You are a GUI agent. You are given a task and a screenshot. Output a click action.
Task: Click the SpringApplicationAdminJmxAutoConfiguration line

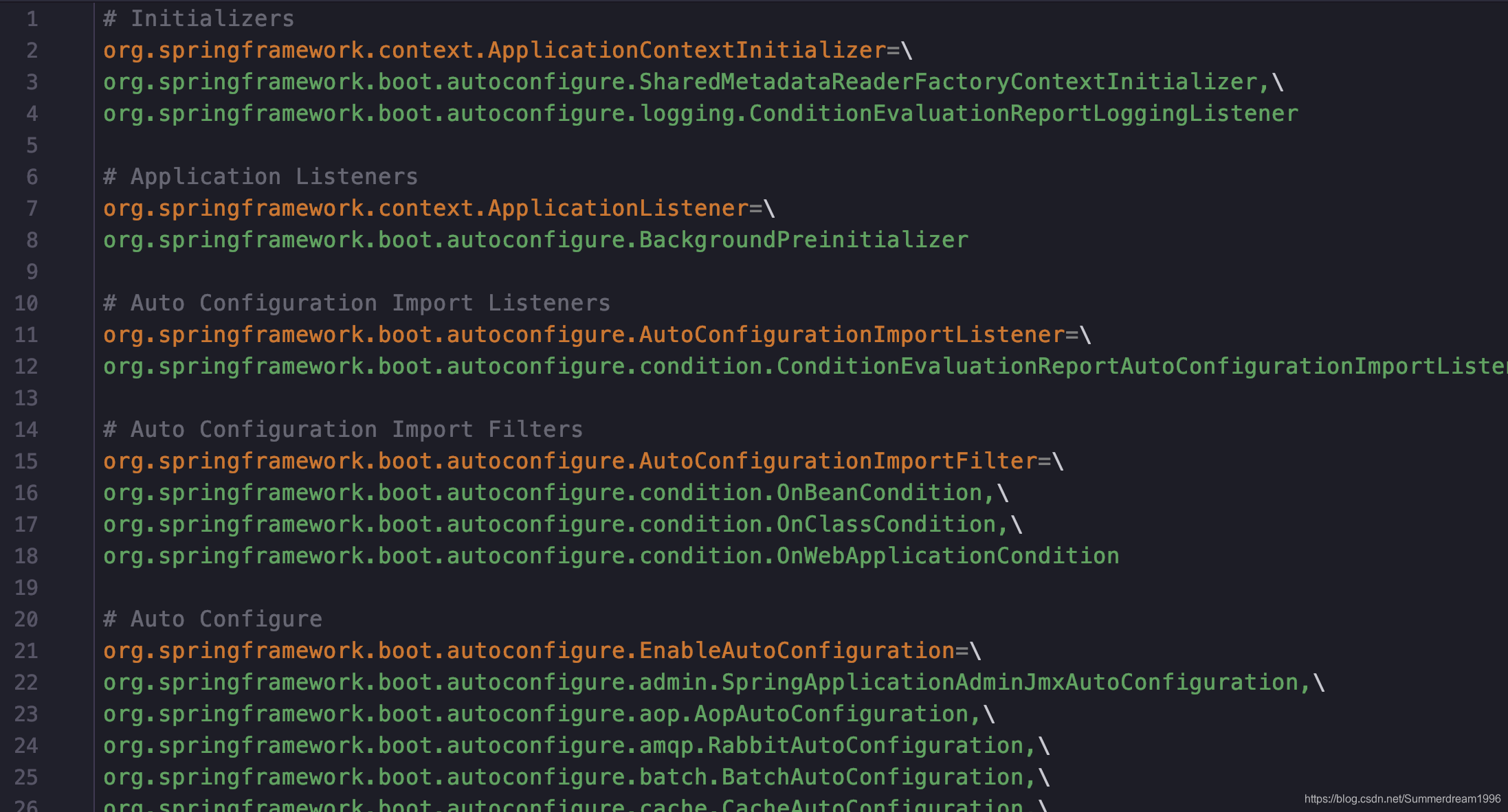tap(713, 682)
